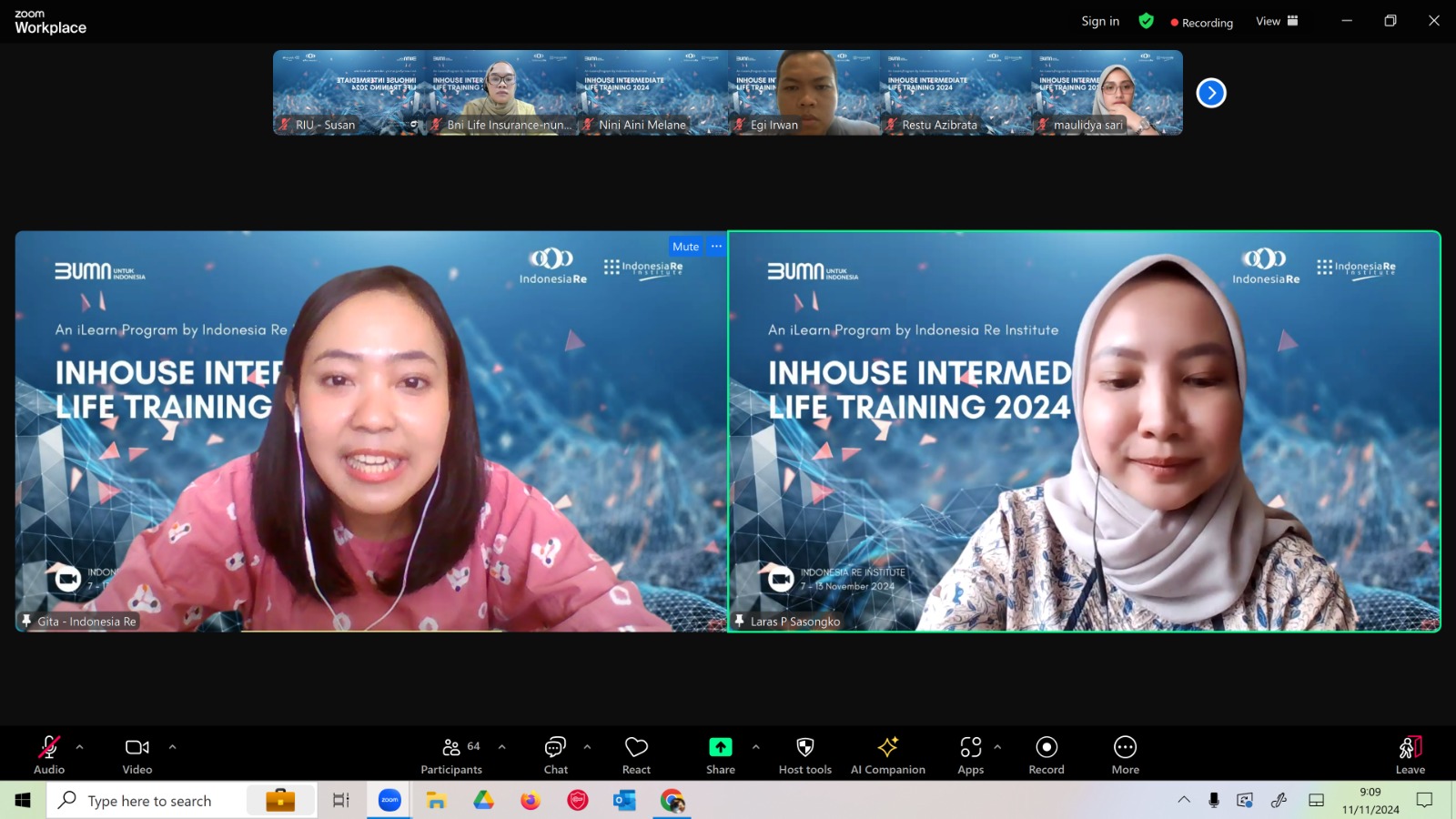Start screen Share
Viewport: 1456px width, 819px height.
(x=721, y=755)
